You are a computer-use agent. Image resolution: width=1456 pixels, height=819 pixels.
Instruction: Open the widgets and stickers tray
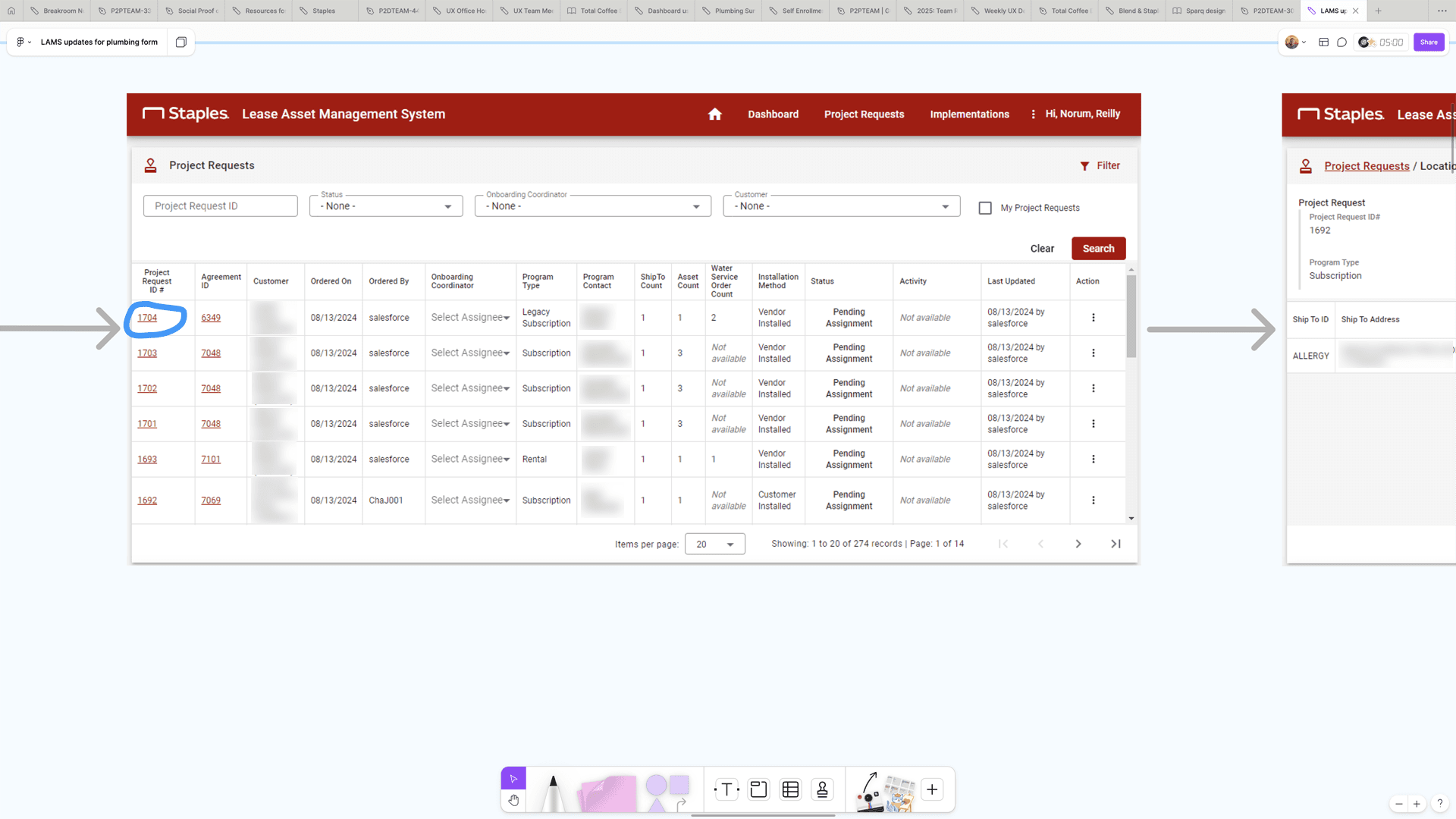click(885, 792)
